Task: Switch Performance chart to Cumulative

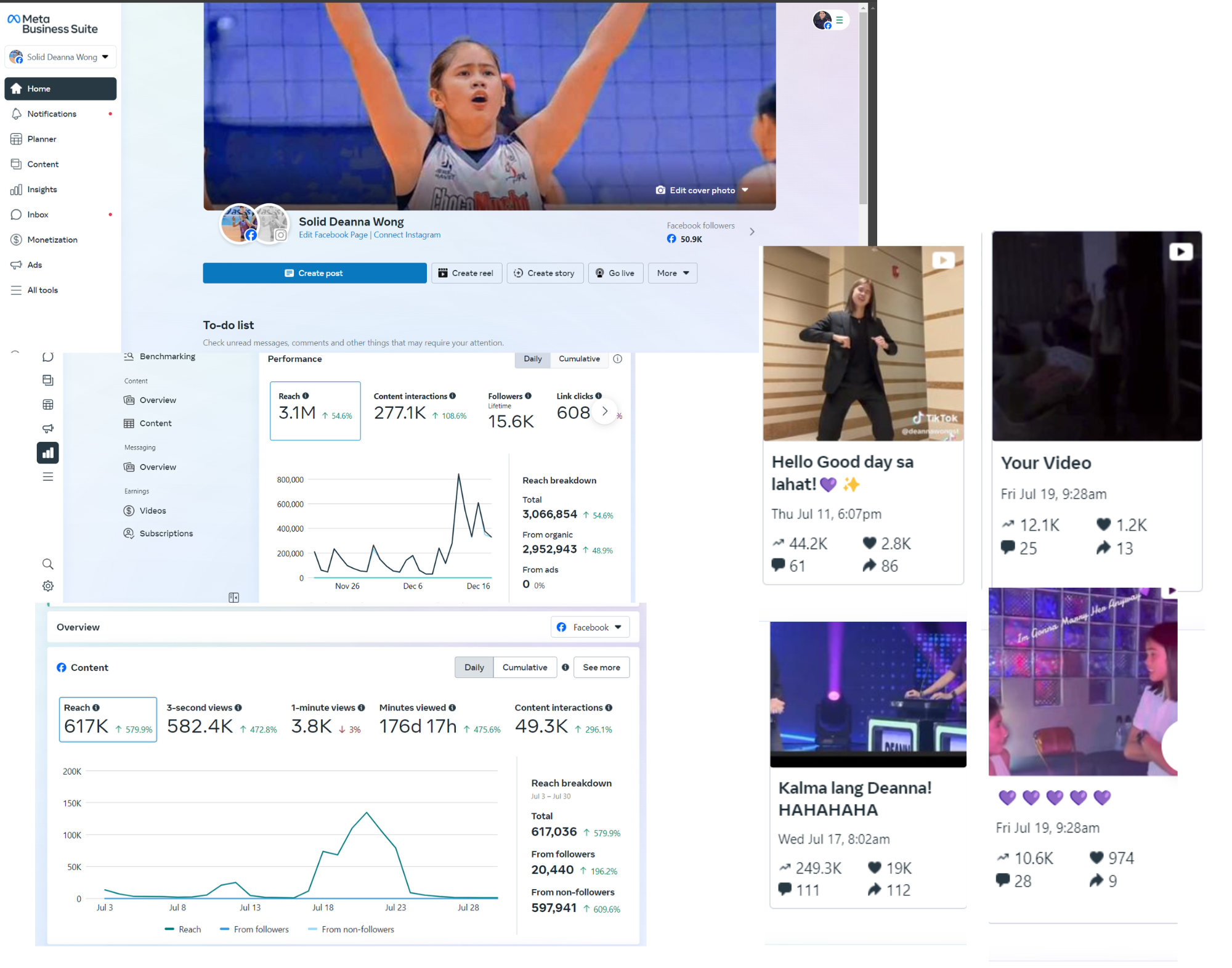Action: pyautogui.click(x=578, y=359)
